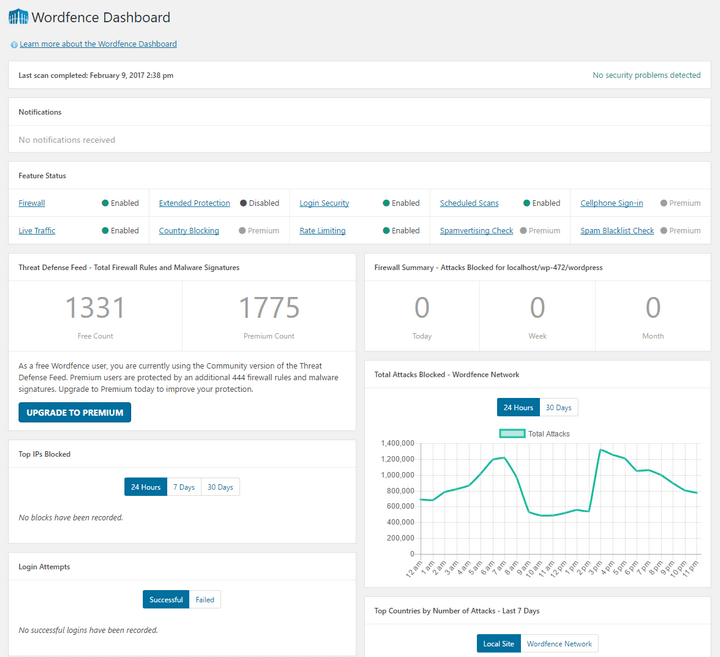Screen dimensions: 720x657
Task: Click No security problems detected status
Action: [x=647, y=75]
